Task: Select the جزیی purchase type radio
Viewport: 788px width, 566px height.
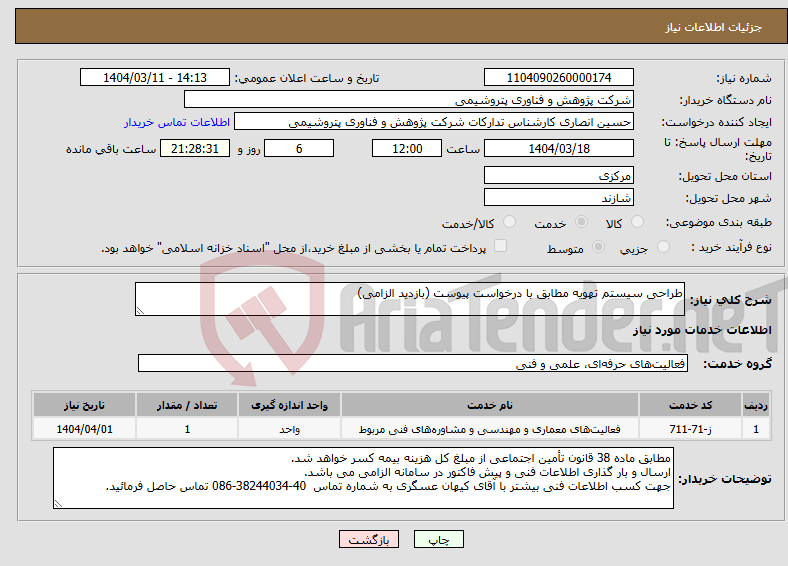Action: (x=663, y=246)
